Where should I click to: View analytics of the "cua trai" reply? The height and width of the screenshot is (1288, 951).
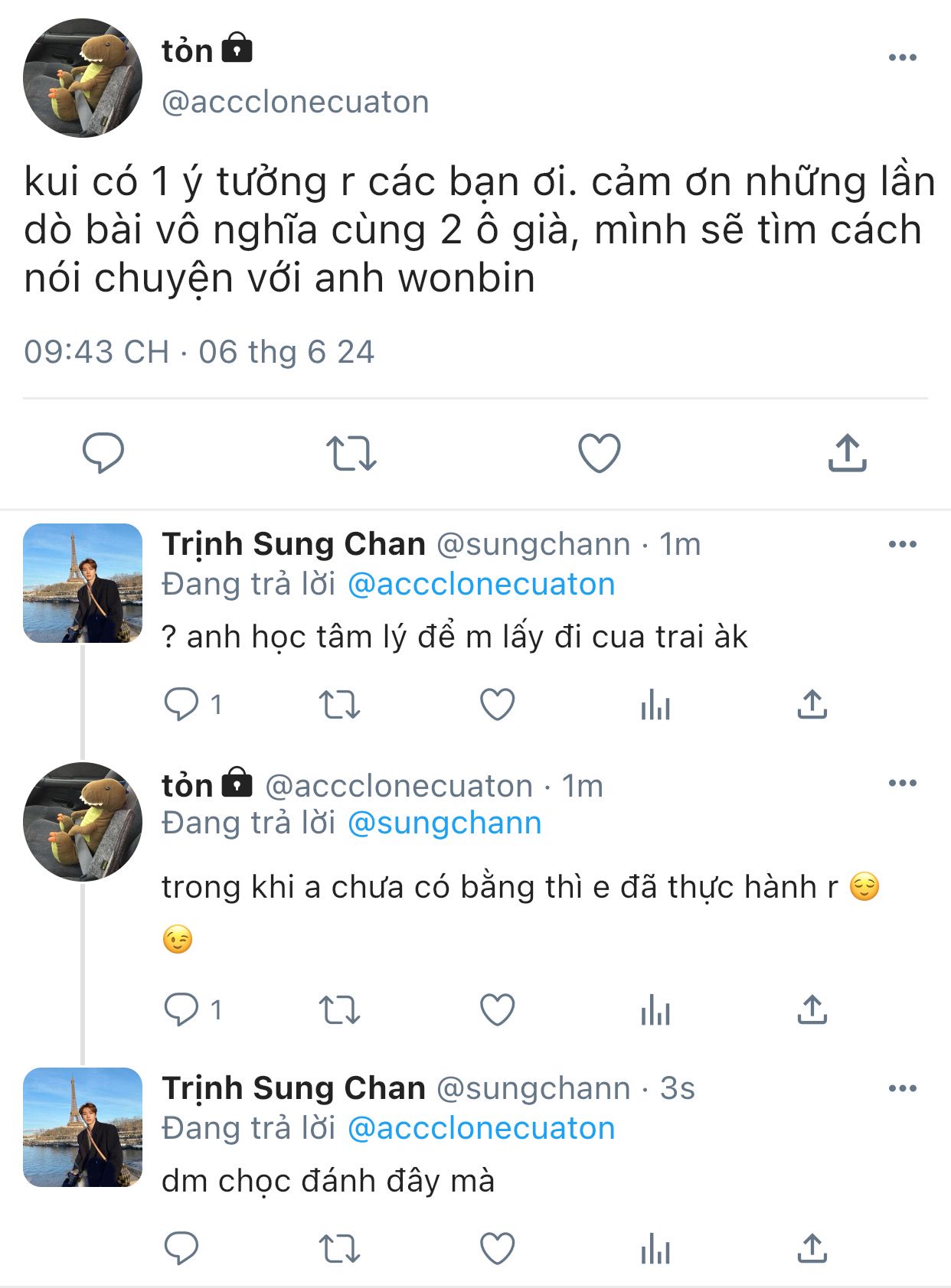[x=655, y=704]
